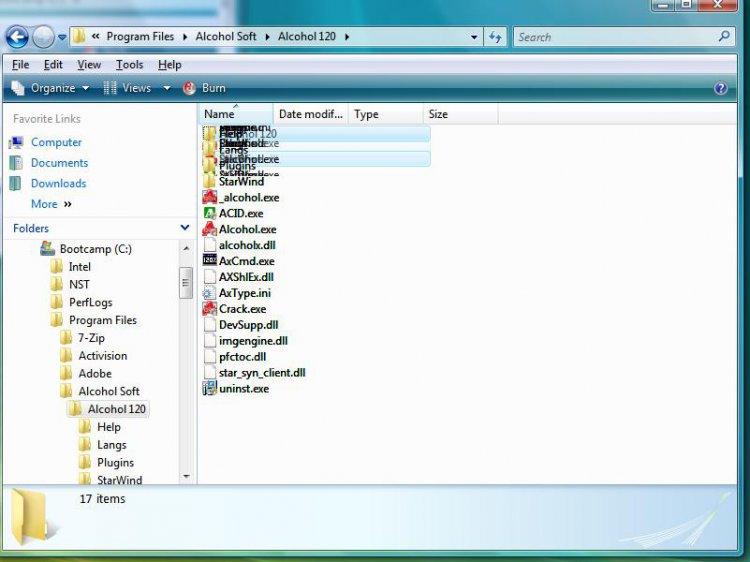The height and width of the screenshot is (562, 750).
Task: Click the Refresh button beside address bar
Action: (x=495, y=37)
